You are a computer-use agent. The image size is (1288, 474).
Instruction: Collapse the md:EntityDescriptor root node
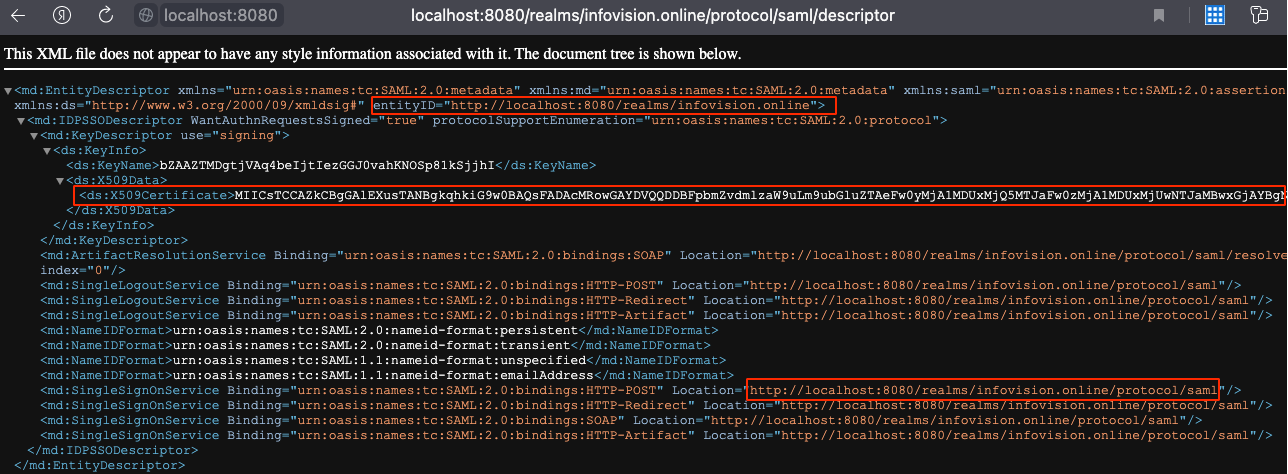[8, 91]
